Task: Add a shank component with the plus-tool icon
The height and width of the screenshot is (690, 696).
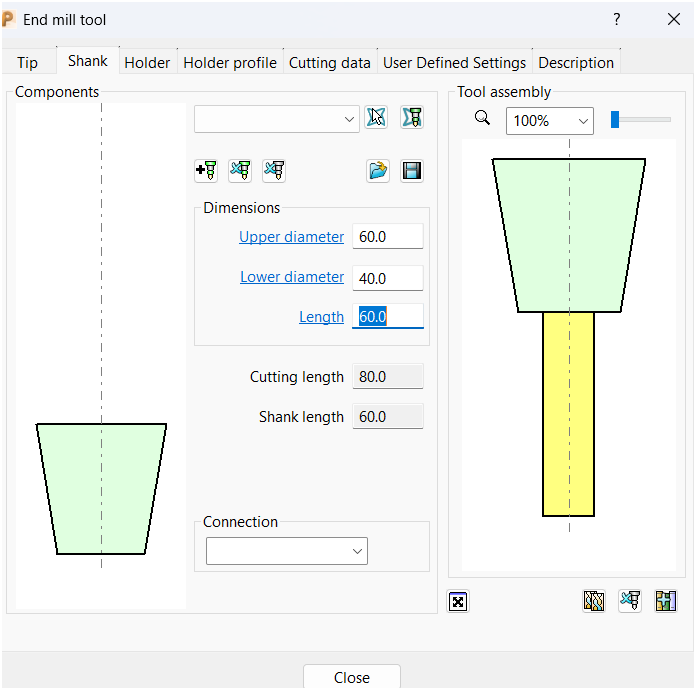Action: coord(206,171)
